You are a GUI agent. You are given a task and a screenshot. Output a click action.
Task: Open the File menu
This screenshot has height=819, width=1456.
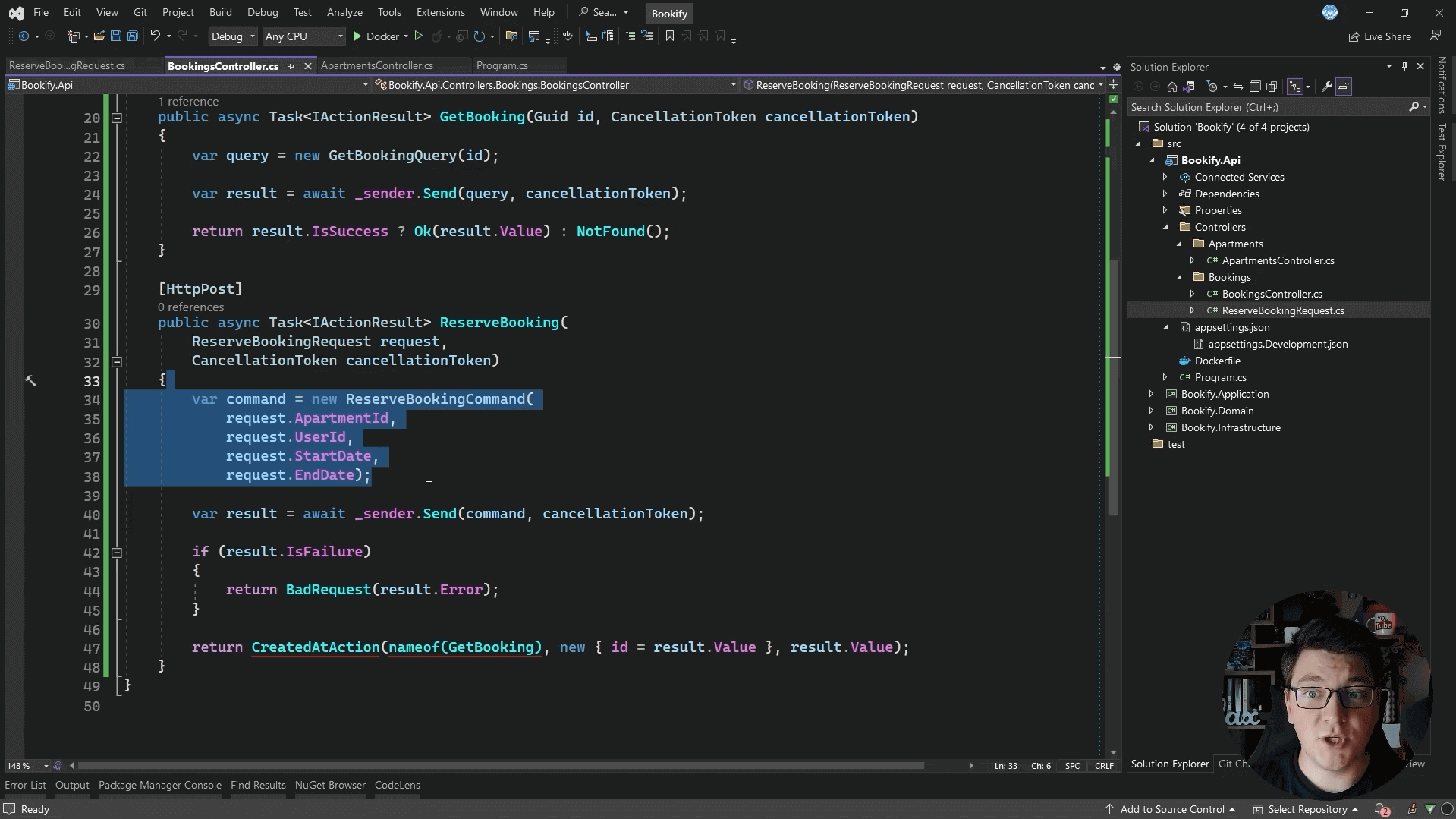pos(41,13)
